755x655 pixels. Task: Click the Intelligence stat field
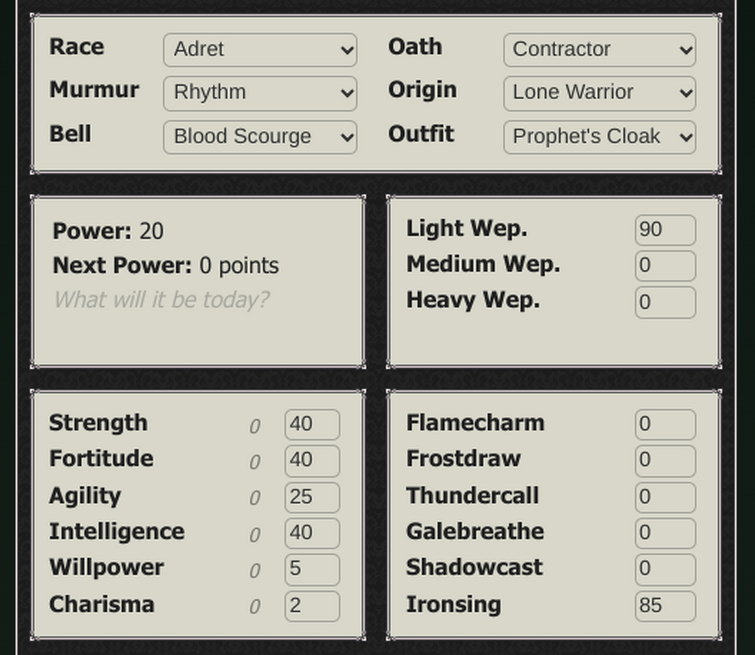pos(311,533)
